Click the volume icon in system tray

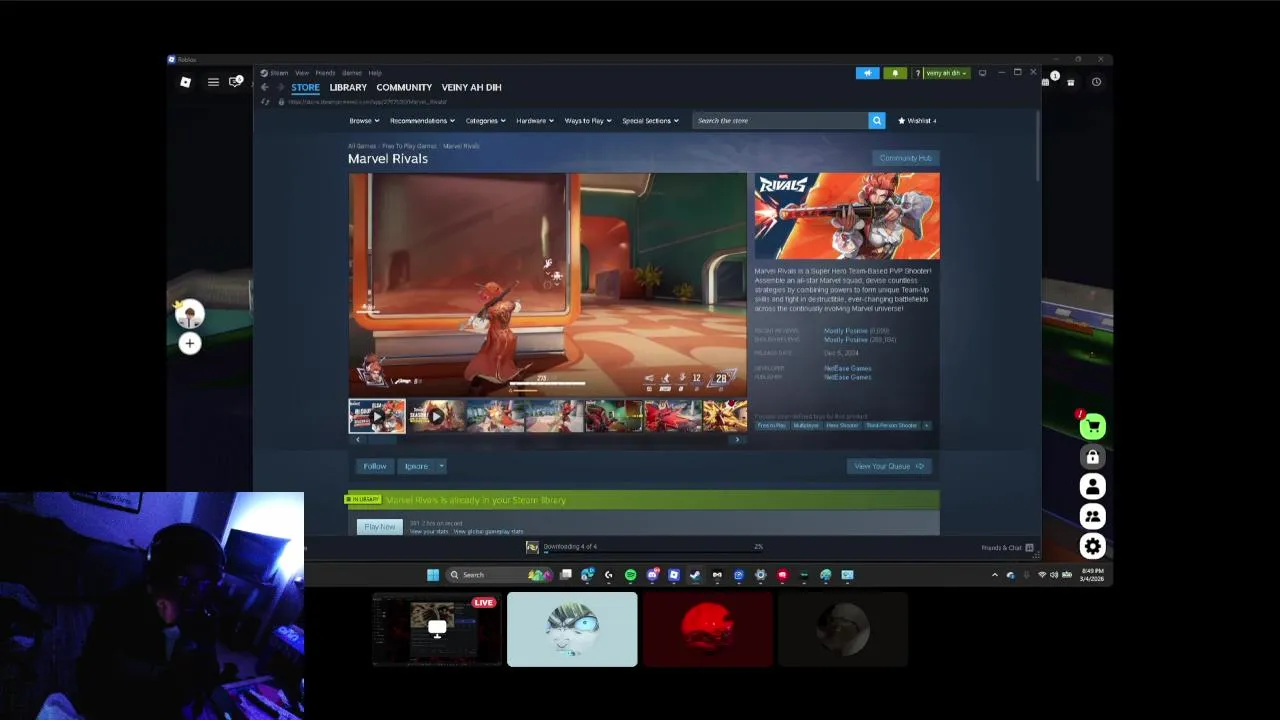tap(1054, 575)
